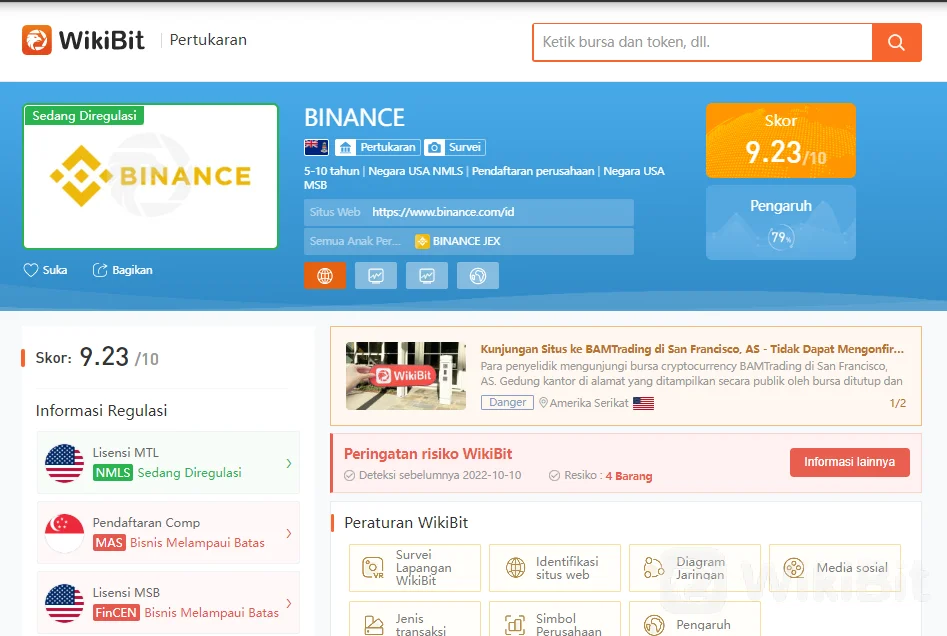Click the US flag beside Lisensi MTL

coord(65,463)
